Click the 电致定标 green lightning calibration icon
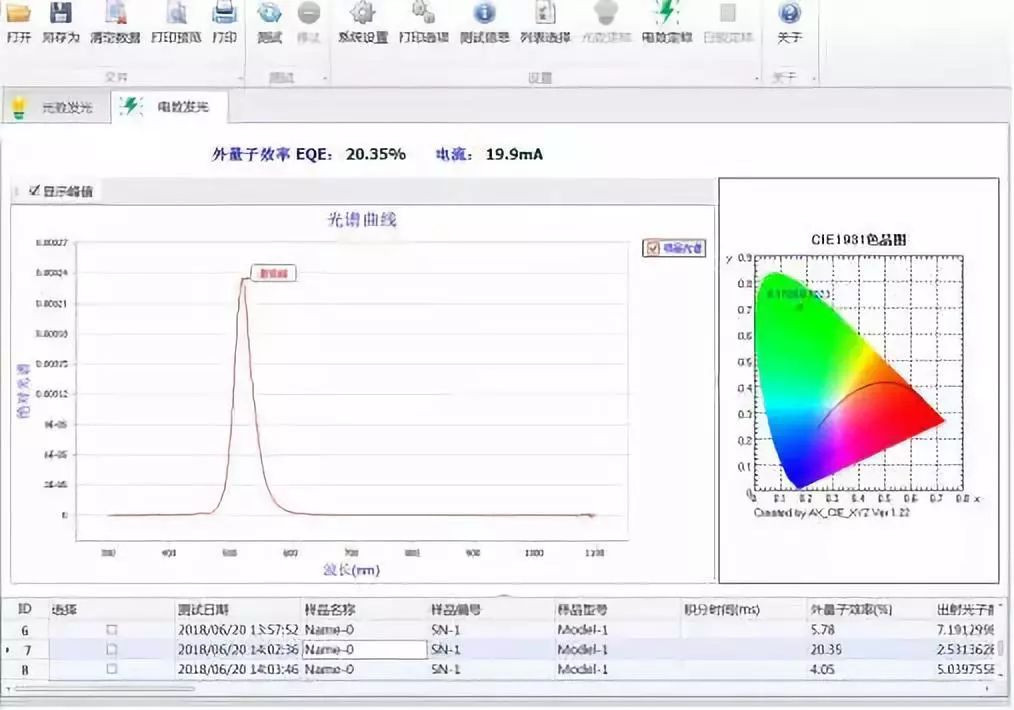This screenshot has height=710, width=1014. pyautogui.click(x=666, y=12)
